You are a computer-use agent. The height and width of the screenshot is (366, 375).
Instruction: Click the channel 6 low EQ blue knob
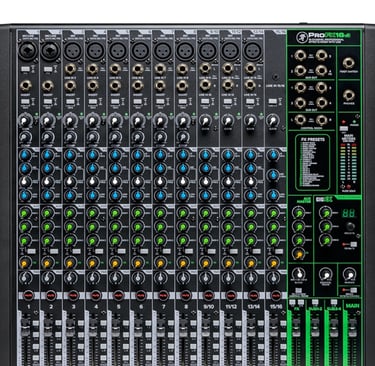pos(138,195)
